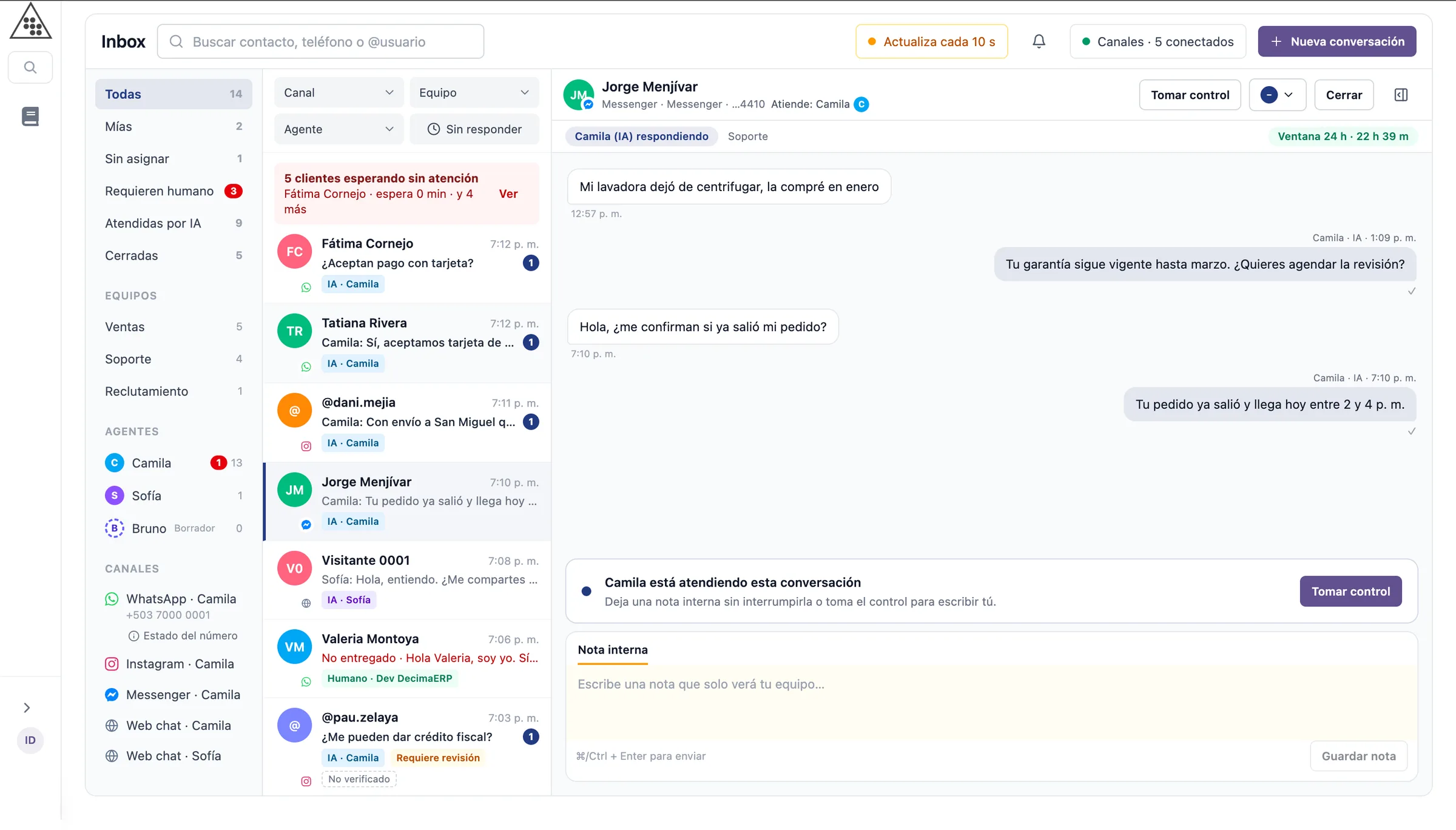Click WhatsApp icon in Canales list
Image resolution: width=1456 pixels, height=830 pixels.
[112, 599]
